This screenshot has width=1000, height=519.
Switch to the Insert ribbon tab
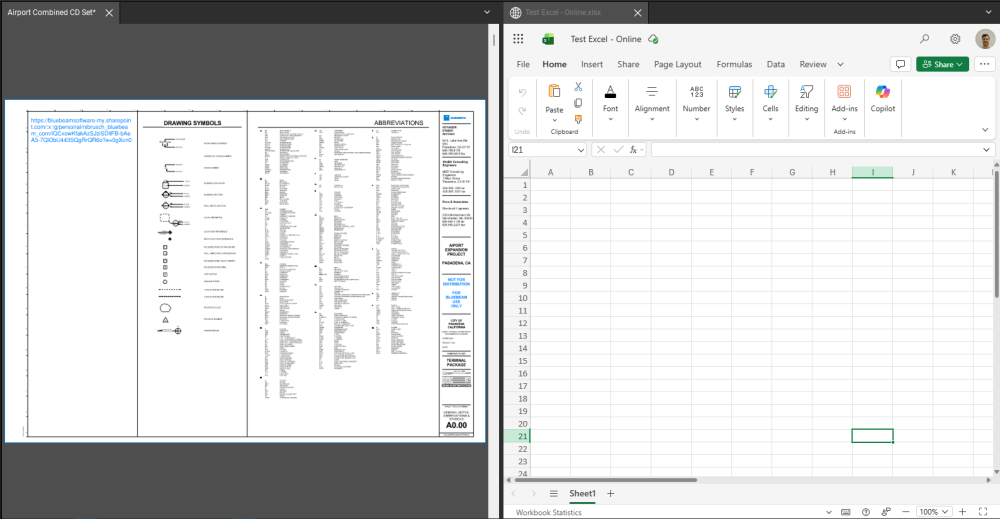tap(592, 64)
